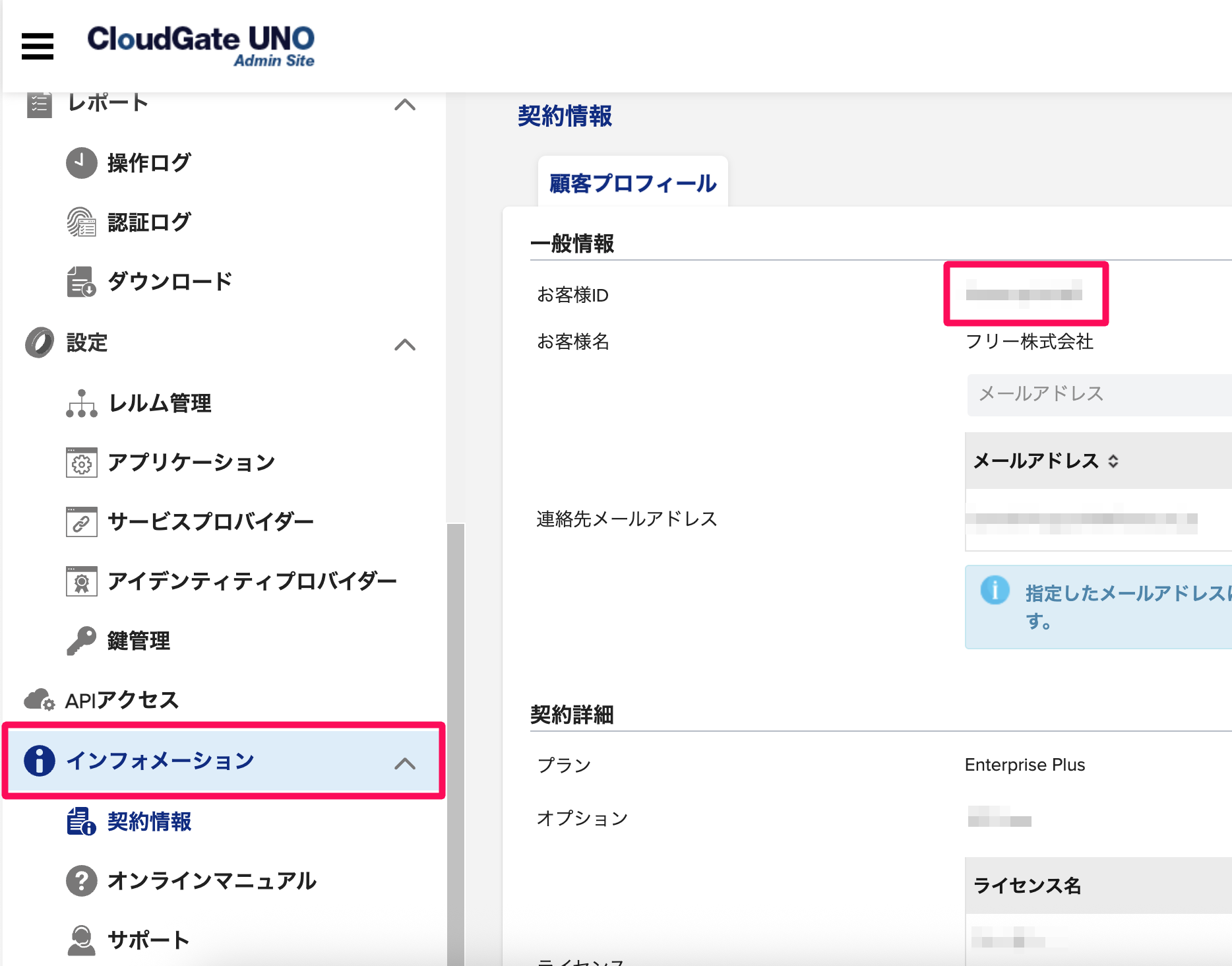Click the CloudGate UNO Admin Site logo
The width and height of the screenshot is (1232, 966).
[x=201, y=46]
